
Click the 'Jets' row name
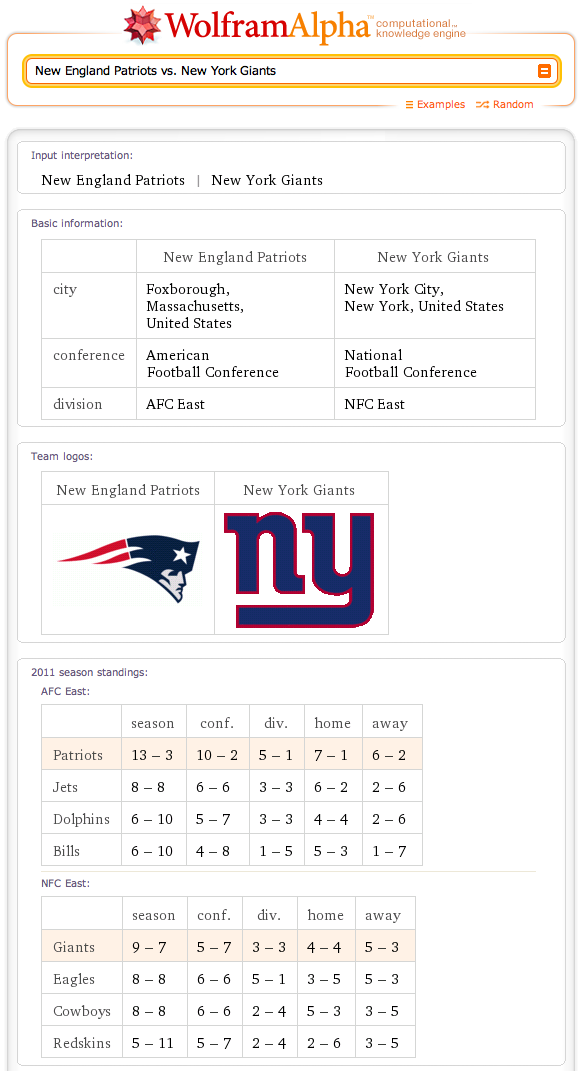66,787
